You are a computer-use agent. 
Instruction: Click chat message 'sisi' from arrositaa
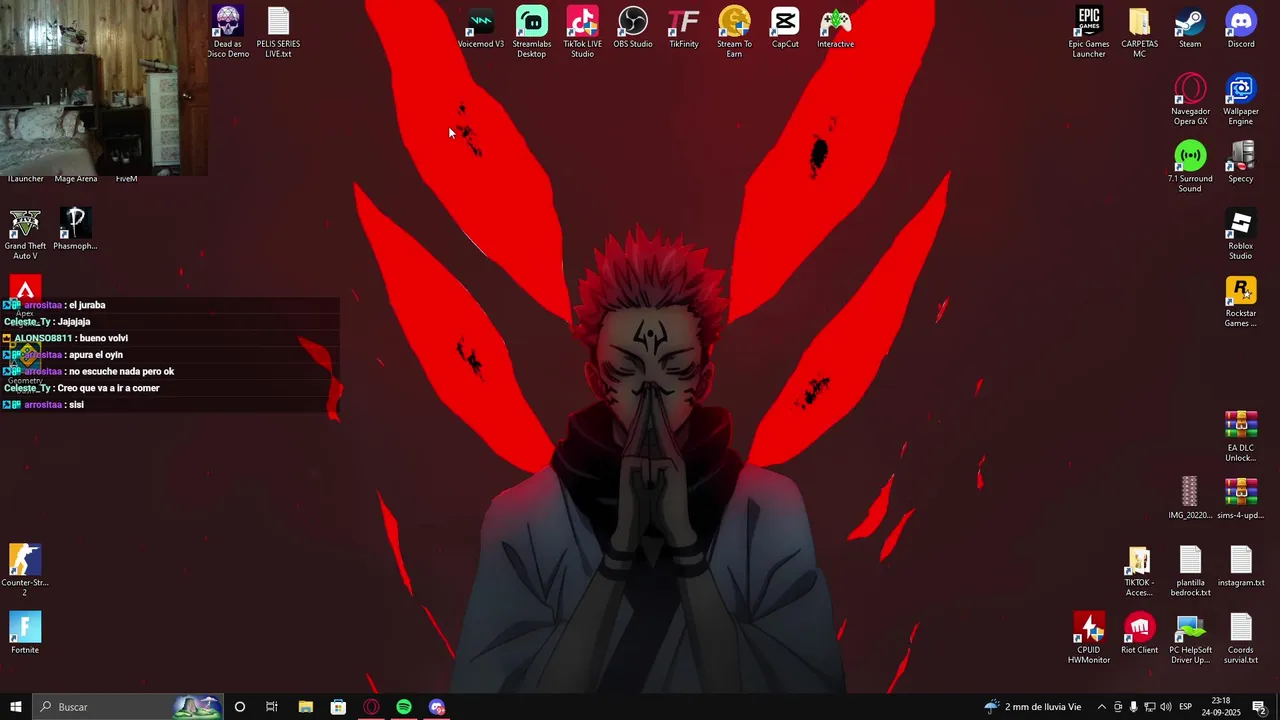click(x=76, y=405)
